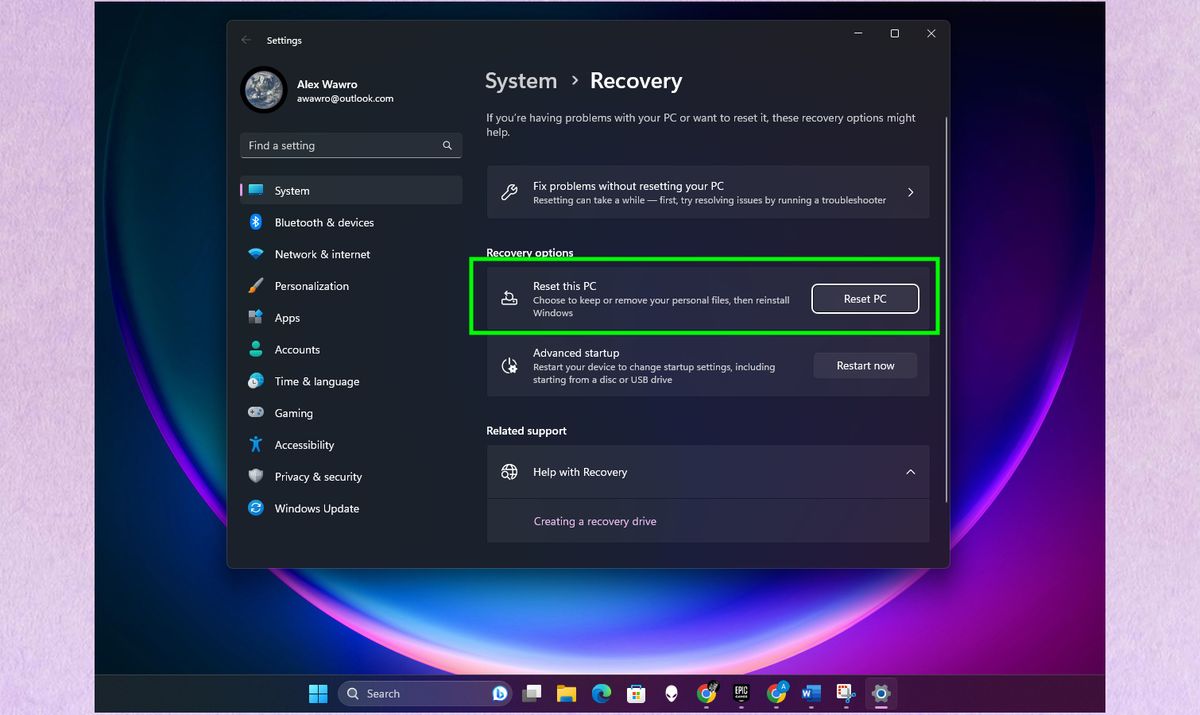Click the Reset PC button

864,298
